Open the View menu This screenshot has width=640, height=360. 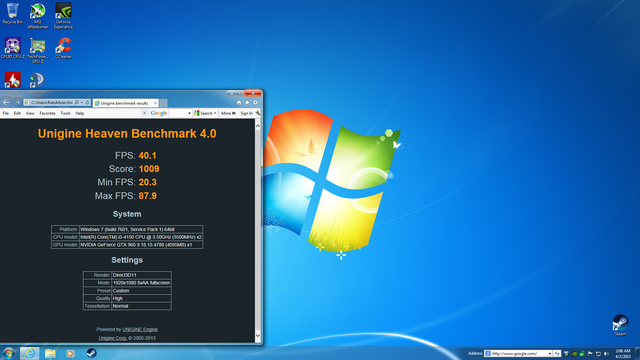30,113
